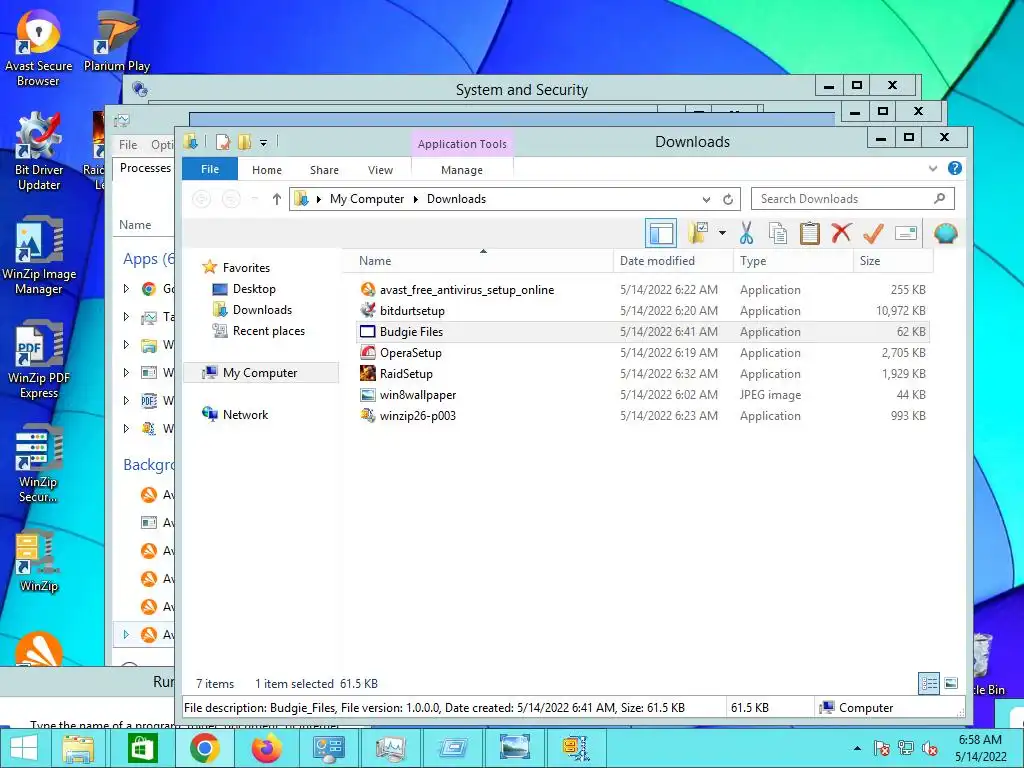The height and width of the screenshot is (768, 1024).
Task: Click the Downloads breadcrumb in the address bar
Action: tap(456, 199)
